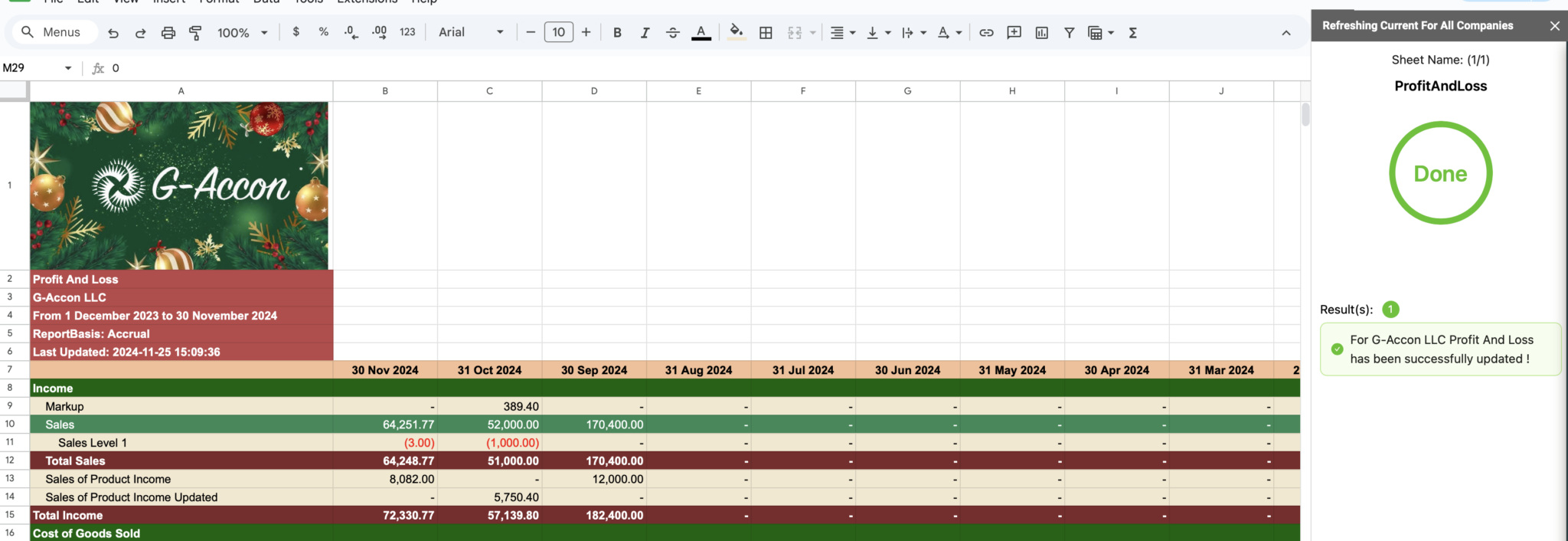Open the 123 more formats menu
The height and width of the screenshot is (541, 1568).
click(407, 32)
